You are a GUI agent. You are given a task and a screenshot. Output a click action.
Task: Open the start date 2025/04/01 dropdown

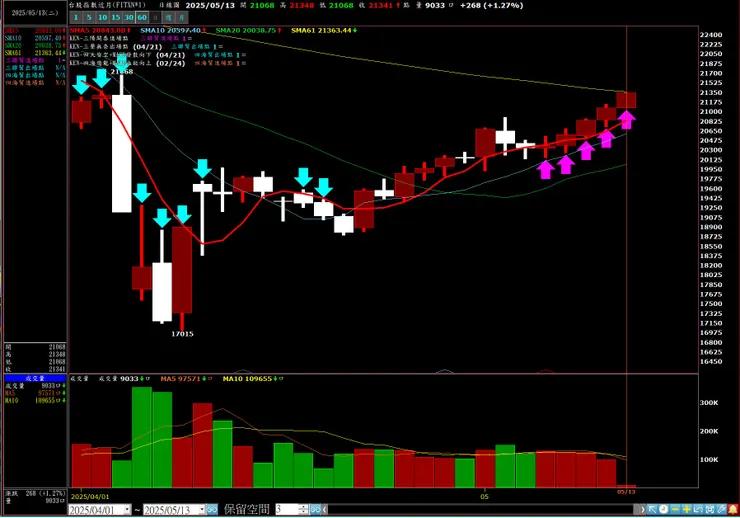click(x=127, y=510)
